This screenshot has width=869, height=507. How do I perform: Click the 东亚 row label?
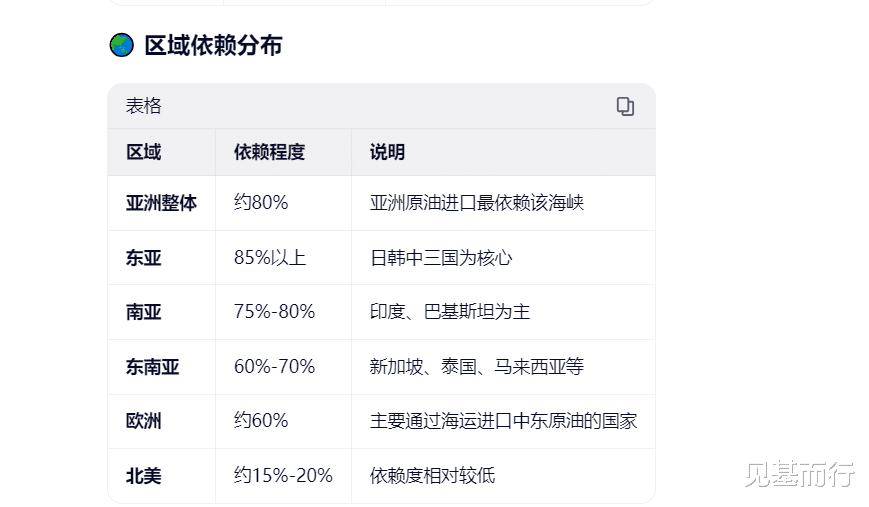[x=143, y=258]
